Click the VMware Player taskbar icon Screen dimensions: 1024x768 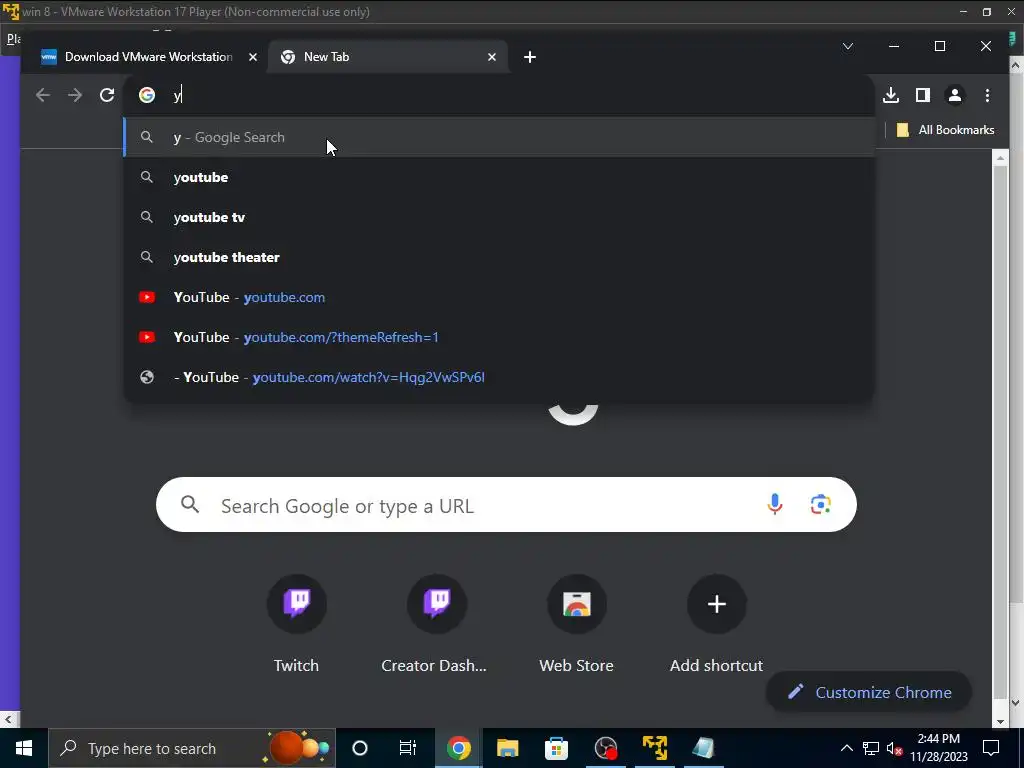pyautogui.click(x=654, y=748)
